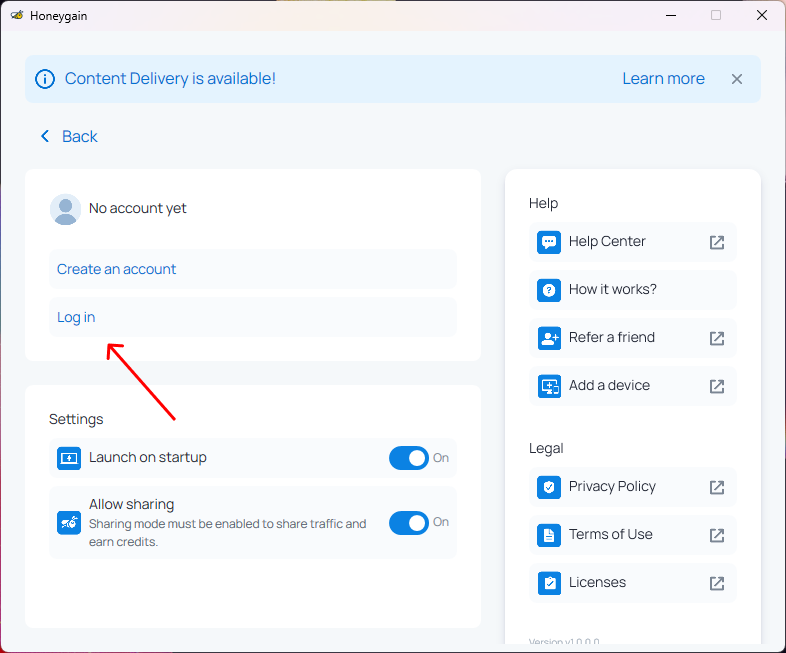The width and height of the screenshot is (786, 653).
Task: Open the How it works? entry
Action: click(x=633, y=290)
